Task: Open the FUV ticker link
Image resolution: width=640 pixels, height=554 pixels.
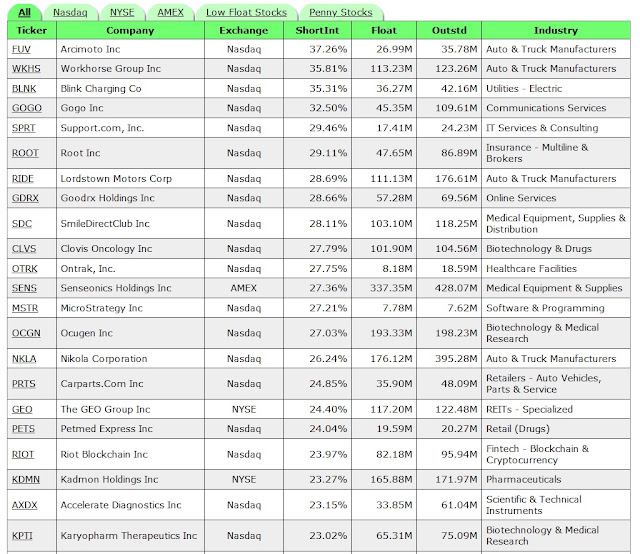Action: click(21, 49)
